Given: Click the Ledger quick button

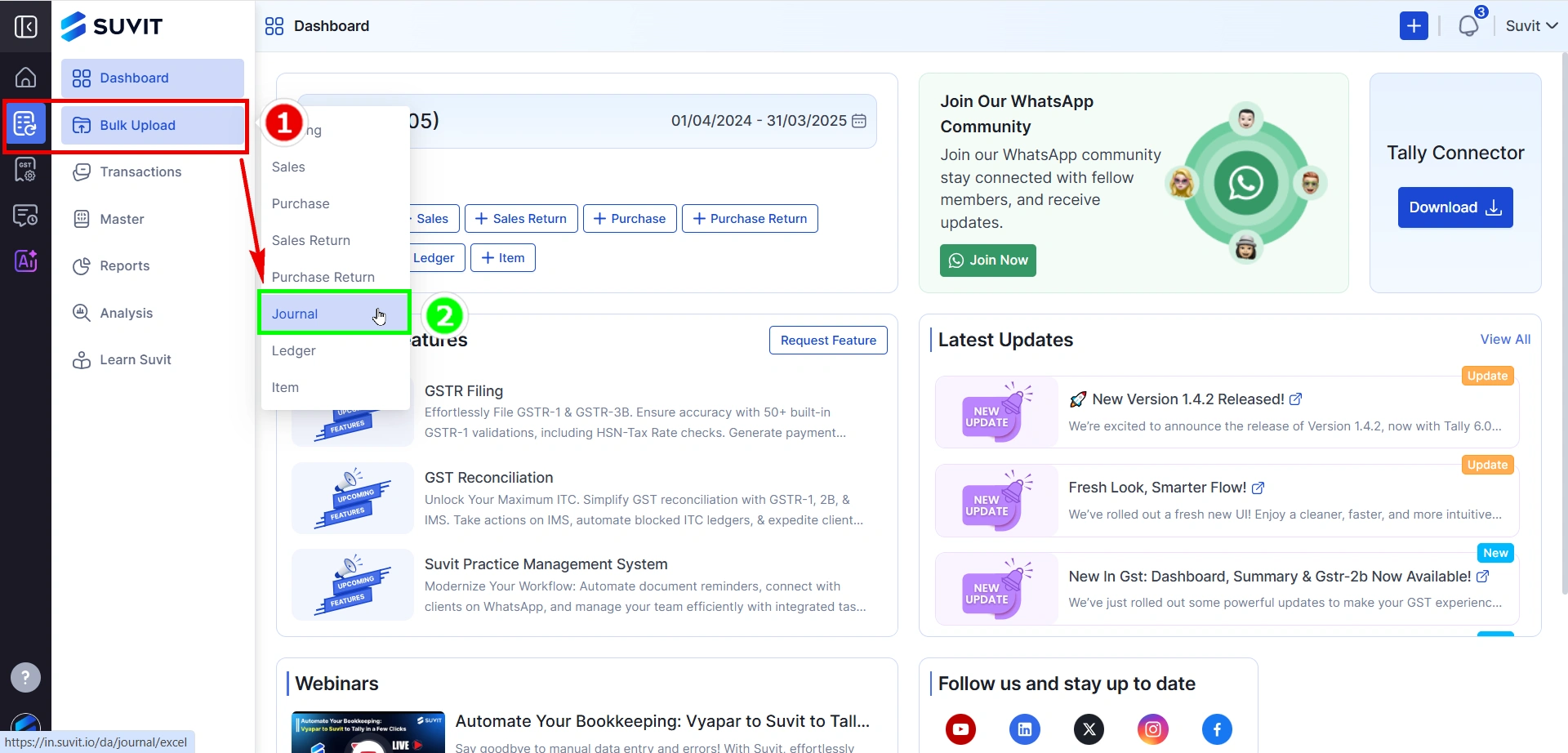Looking at the screenshot, I should point(437,258).
